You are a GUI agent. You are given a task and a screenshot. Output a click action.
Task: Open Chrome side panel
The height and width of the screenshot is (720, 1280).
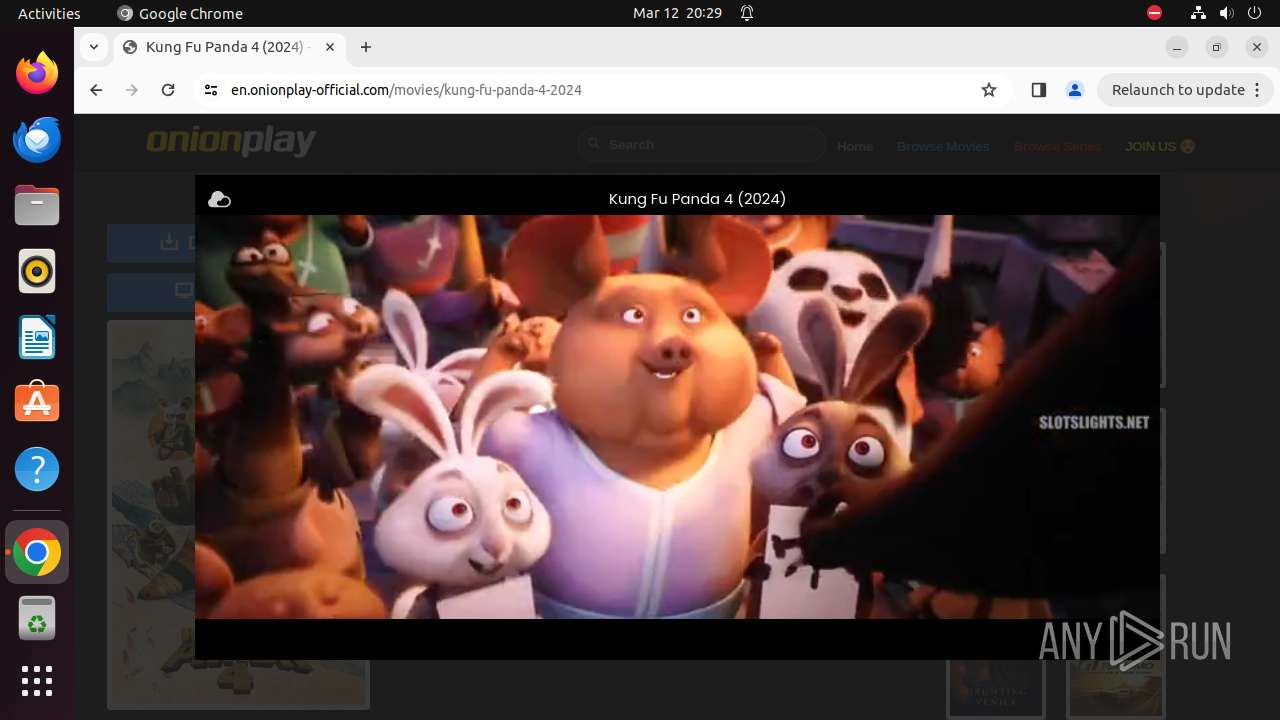point(1038,90)
